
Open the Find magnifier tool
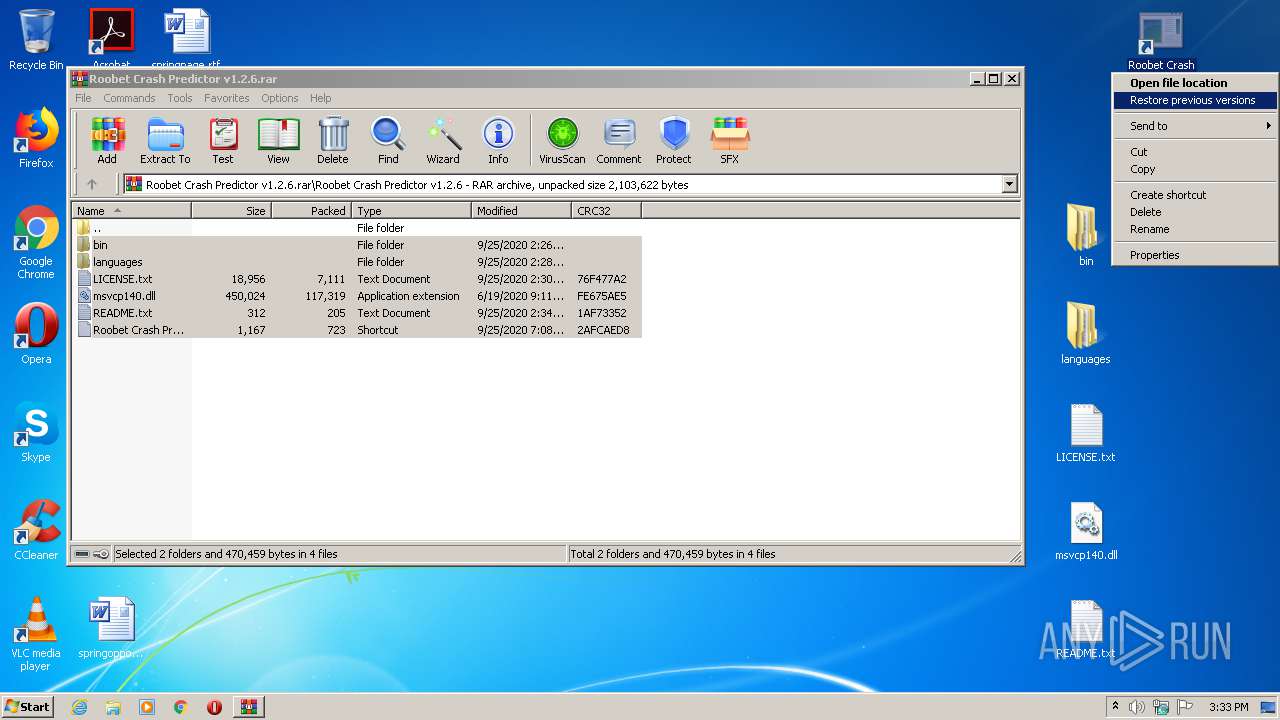388,141
